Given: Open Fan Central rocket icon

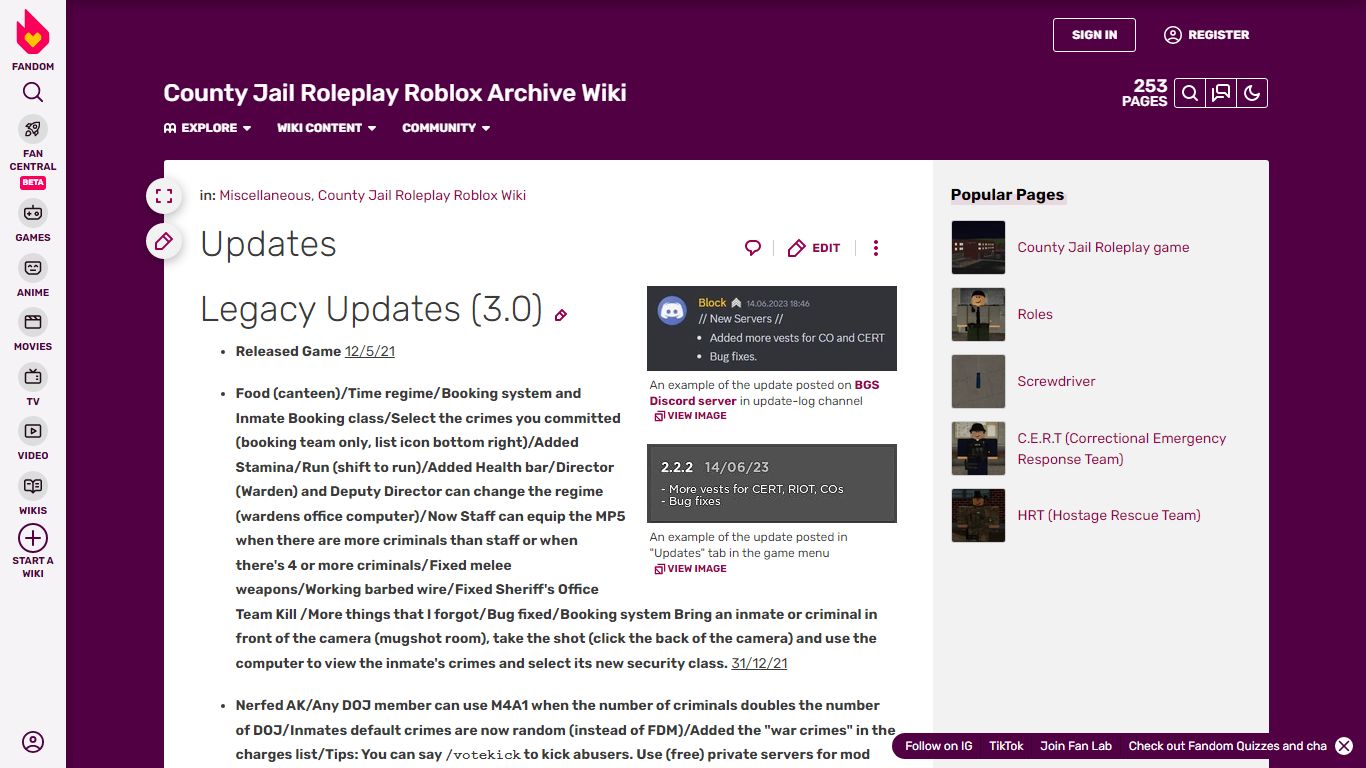Looking at the screenshot, I should pyautogui.click(x=33, y=129).
